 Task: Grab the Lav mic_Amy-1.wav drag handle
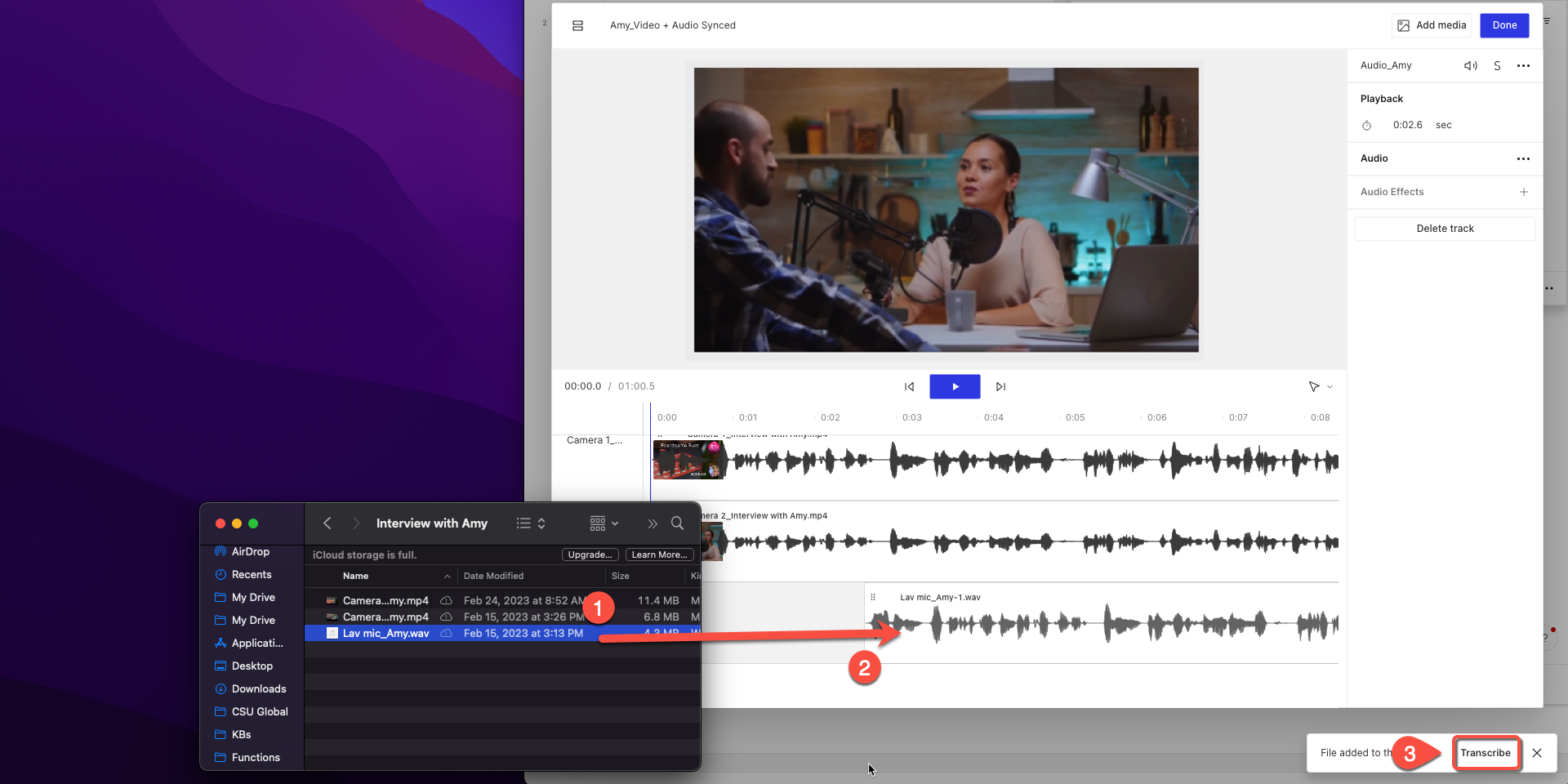(x=873, y=597)
